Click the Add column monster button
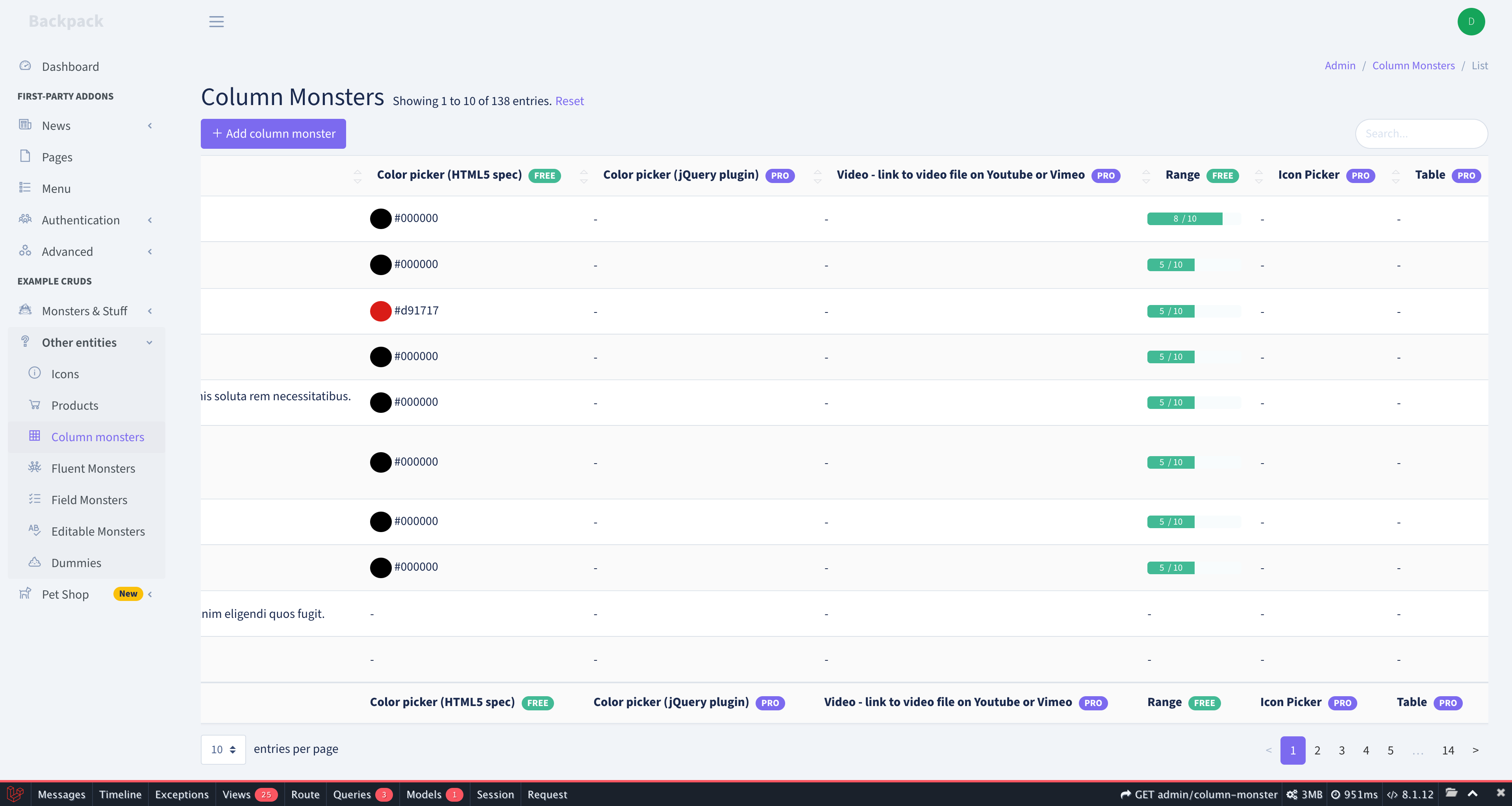This screenshot has height=806, width=1512. [x=273, y=133]
